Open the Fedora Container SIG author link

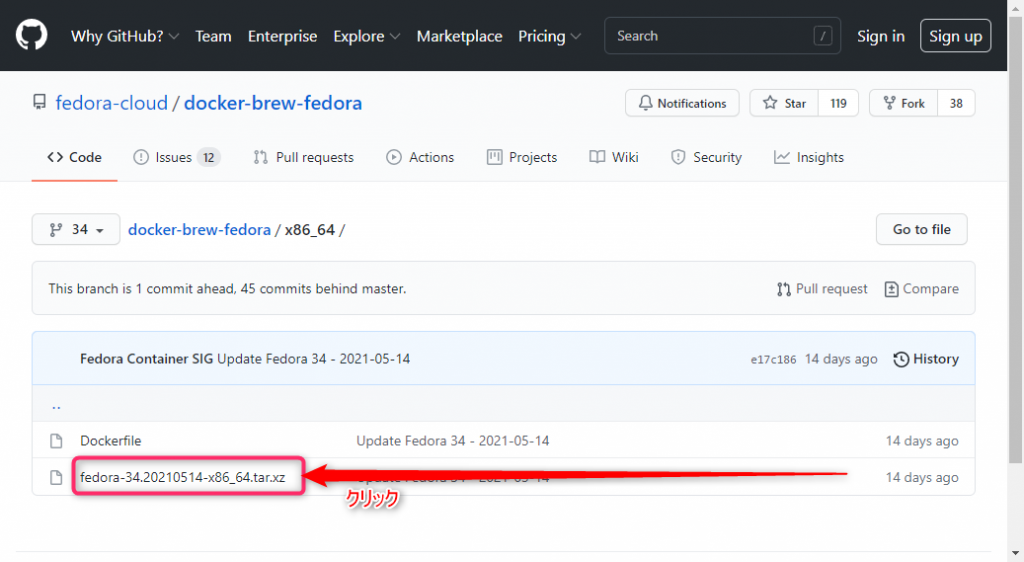pyautogui.click(x=146, y=358)
